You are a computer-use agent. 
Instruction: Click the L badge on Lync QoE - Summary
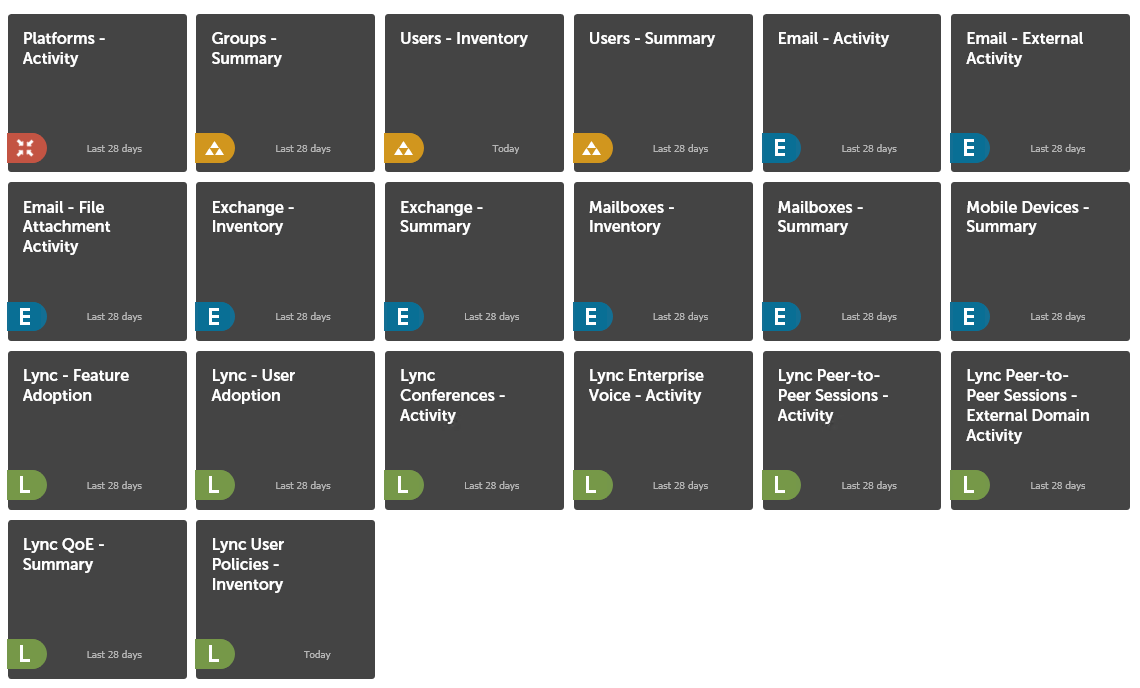click(27, 654)
